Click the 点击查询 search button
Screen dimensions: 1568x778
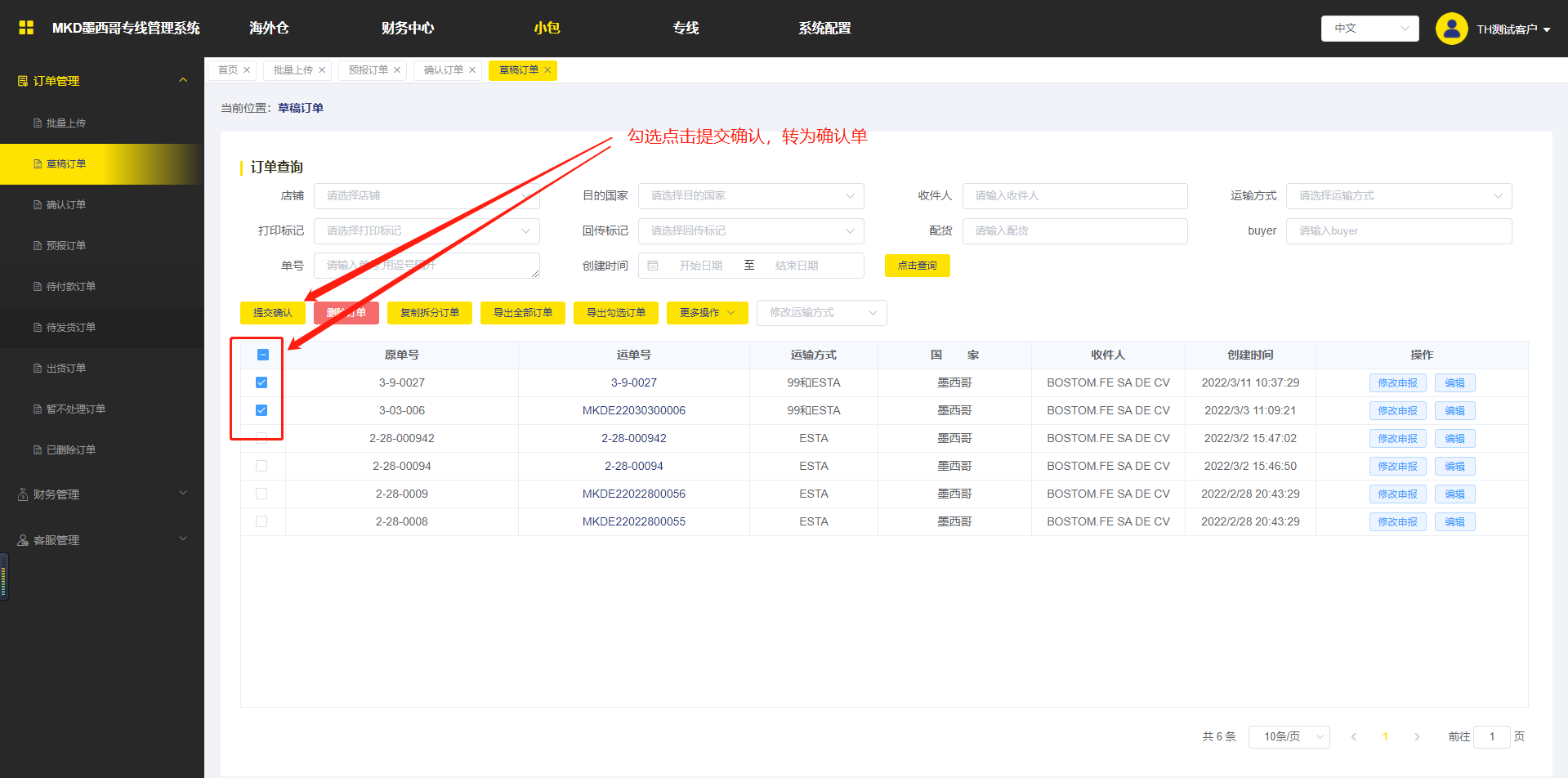917,266
